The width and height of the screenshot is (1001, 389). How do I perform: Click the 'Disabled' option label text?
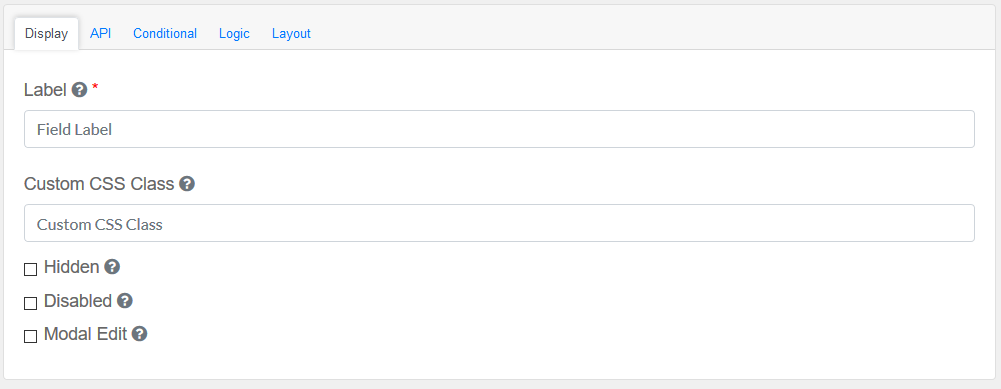coord(78,301)
